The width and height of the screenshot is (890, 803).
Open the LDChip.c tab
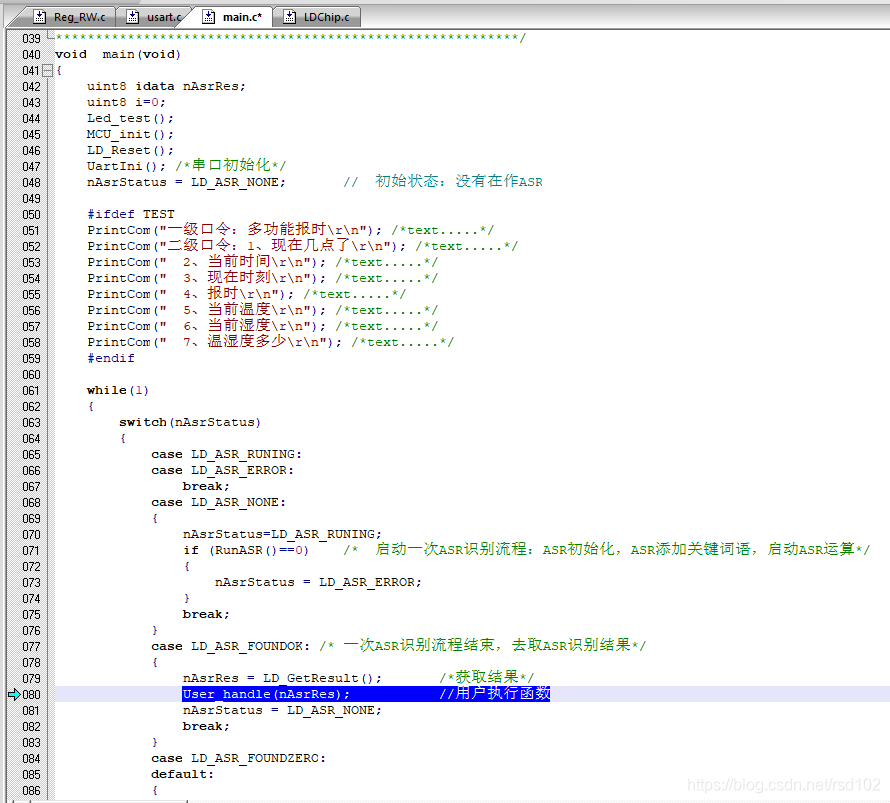317,17
